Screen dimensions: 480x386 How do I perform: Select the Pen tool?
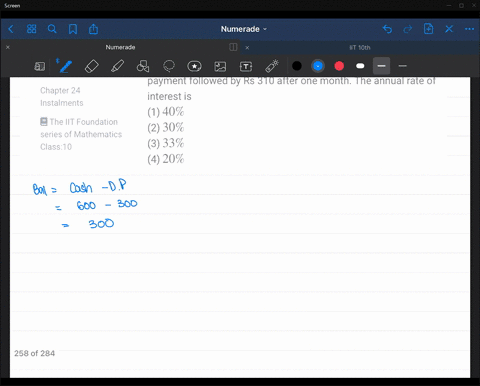(x=65, y=66)
